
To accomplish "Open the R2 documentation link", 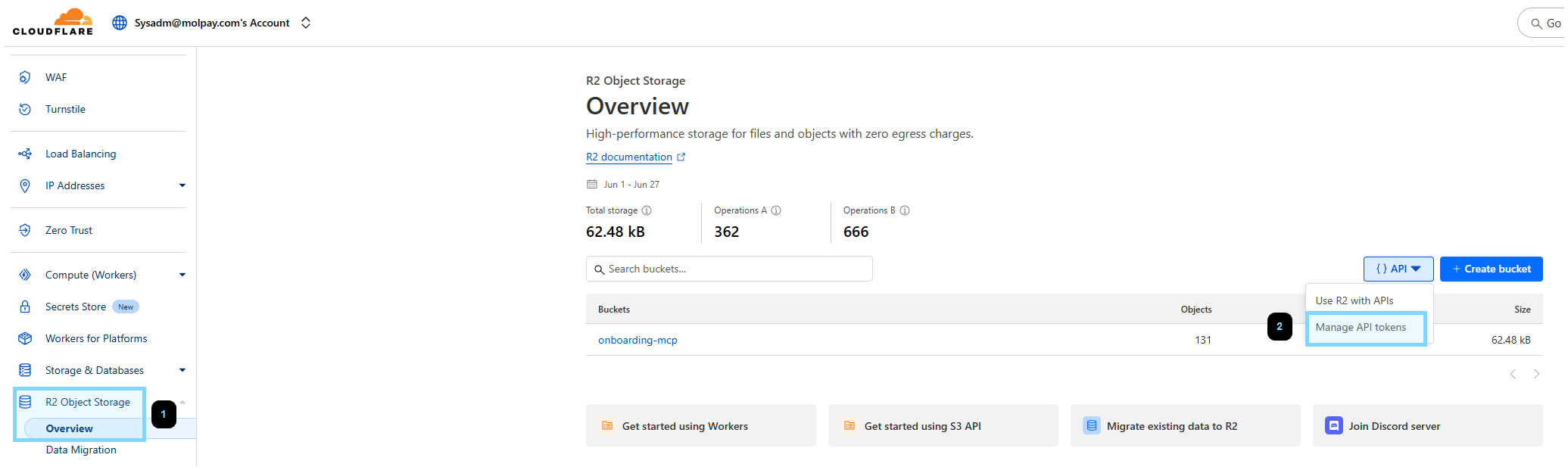I will coord(629,157).
